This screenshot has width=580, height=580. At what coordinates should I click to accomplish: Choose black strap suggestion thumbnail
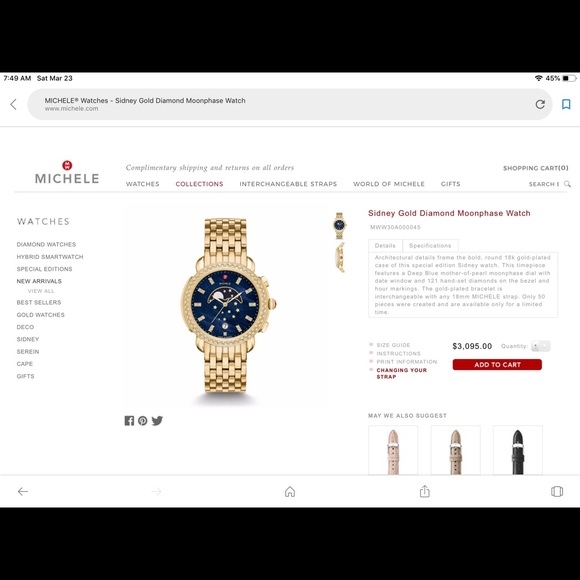(x=518, y=451)
